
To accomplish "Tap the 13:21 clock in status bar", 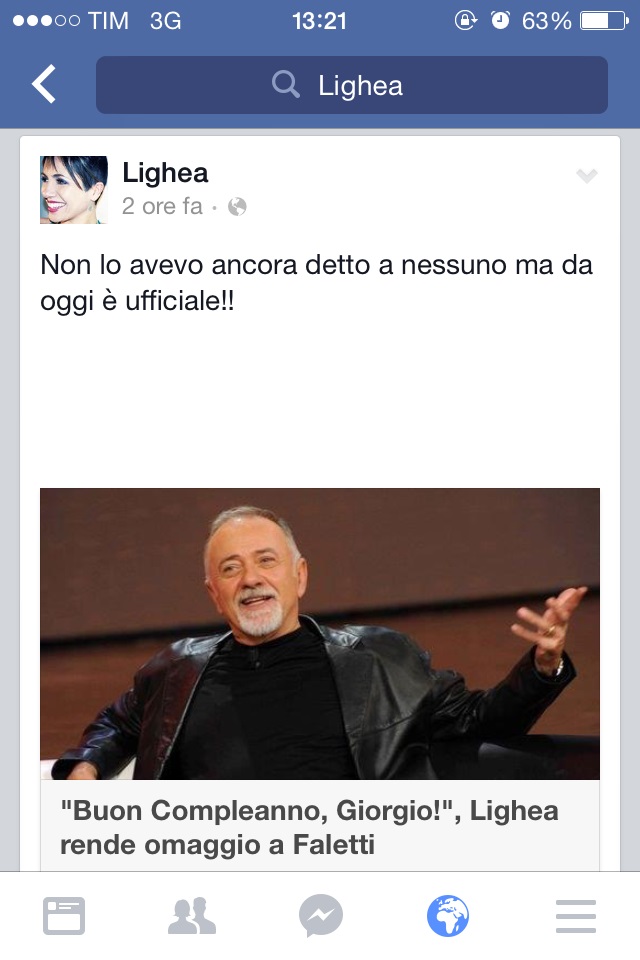I will (x=319, y=21).
